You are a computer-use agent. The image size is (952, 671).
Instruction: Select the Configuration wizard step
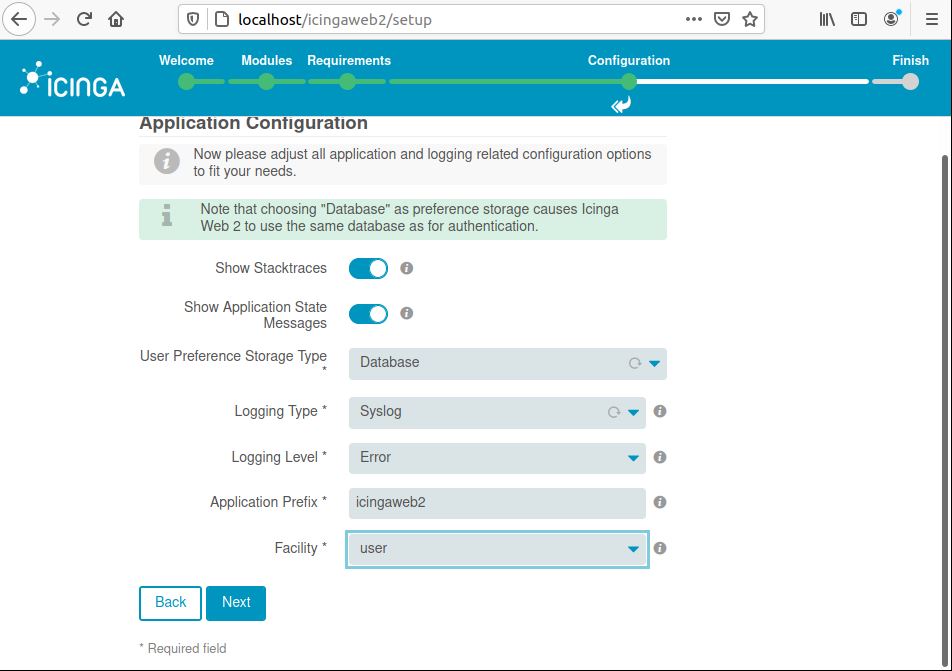coord(629,81)
